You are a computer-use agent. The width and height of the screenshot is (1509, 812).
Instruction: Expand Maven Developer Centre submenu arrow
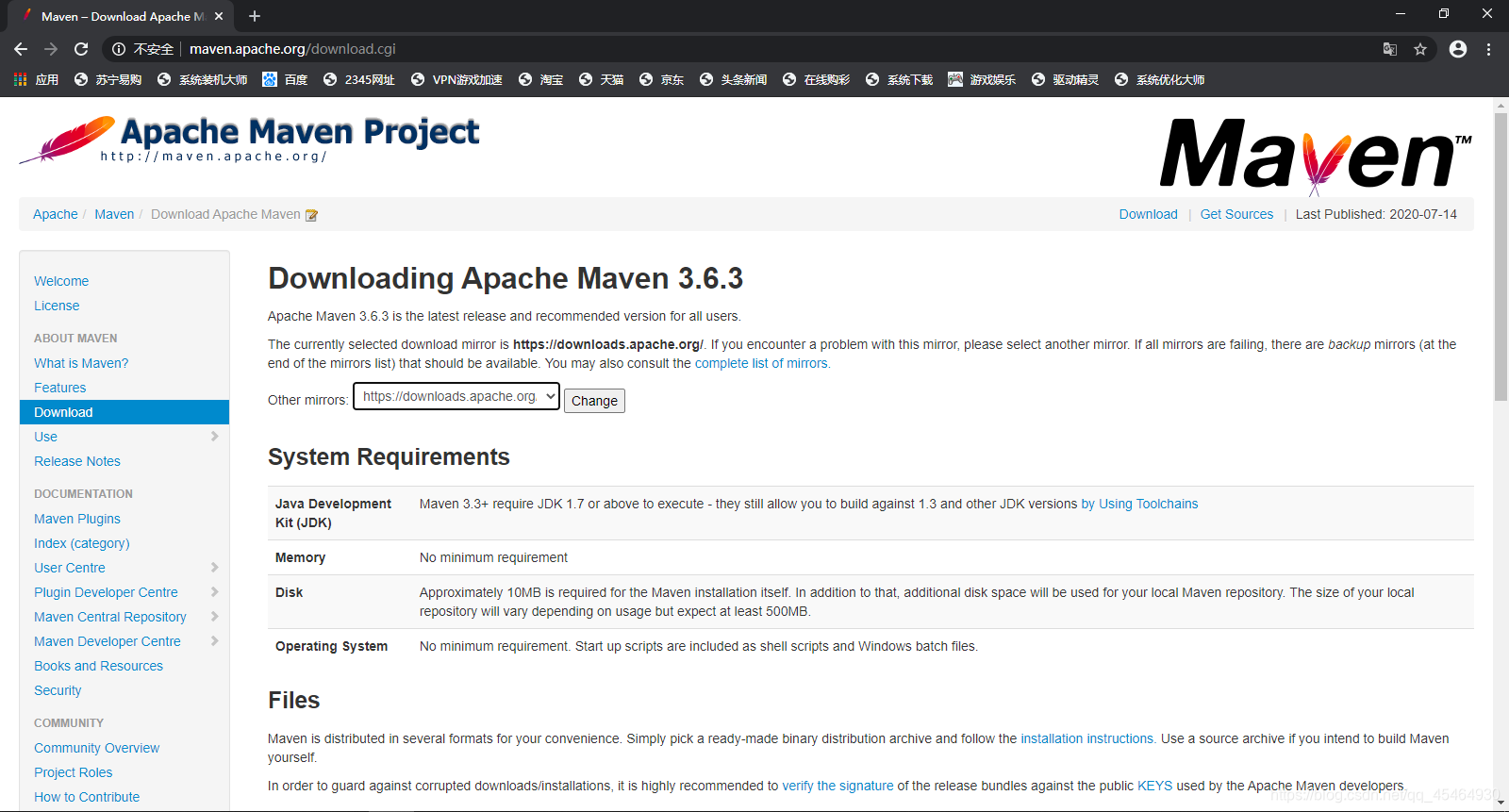point(214,641)
